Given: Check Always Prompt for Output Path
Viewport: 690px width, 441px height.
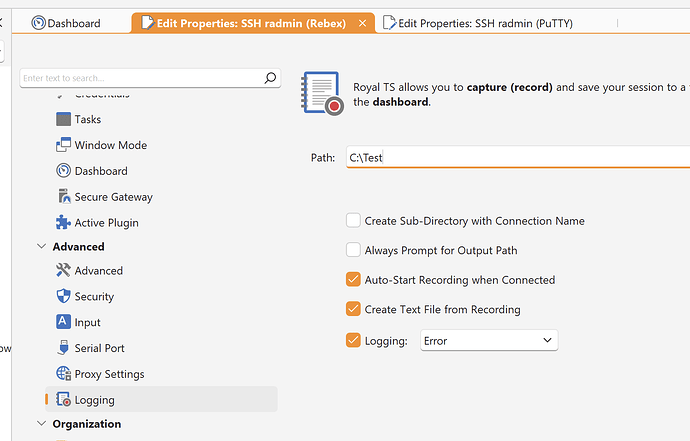Looking at the screenshot, I should click(353, 250).
